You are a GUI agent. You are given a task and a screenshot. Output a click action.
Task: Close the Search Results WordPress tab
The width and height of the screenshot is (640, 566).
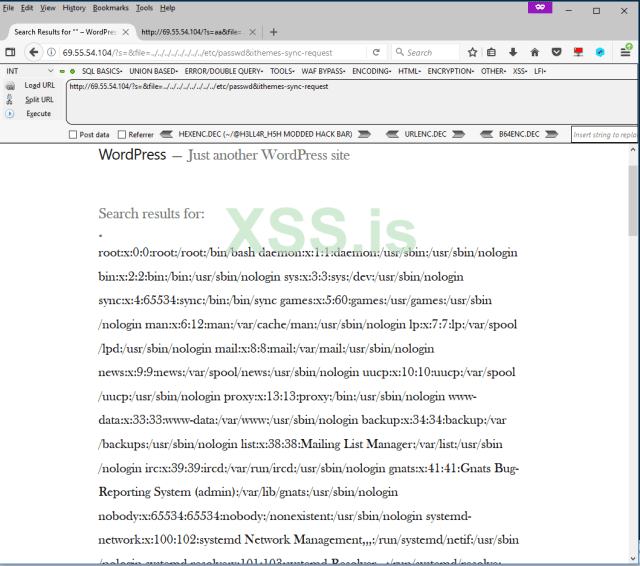pyautogui.click(x=126, y=32)
